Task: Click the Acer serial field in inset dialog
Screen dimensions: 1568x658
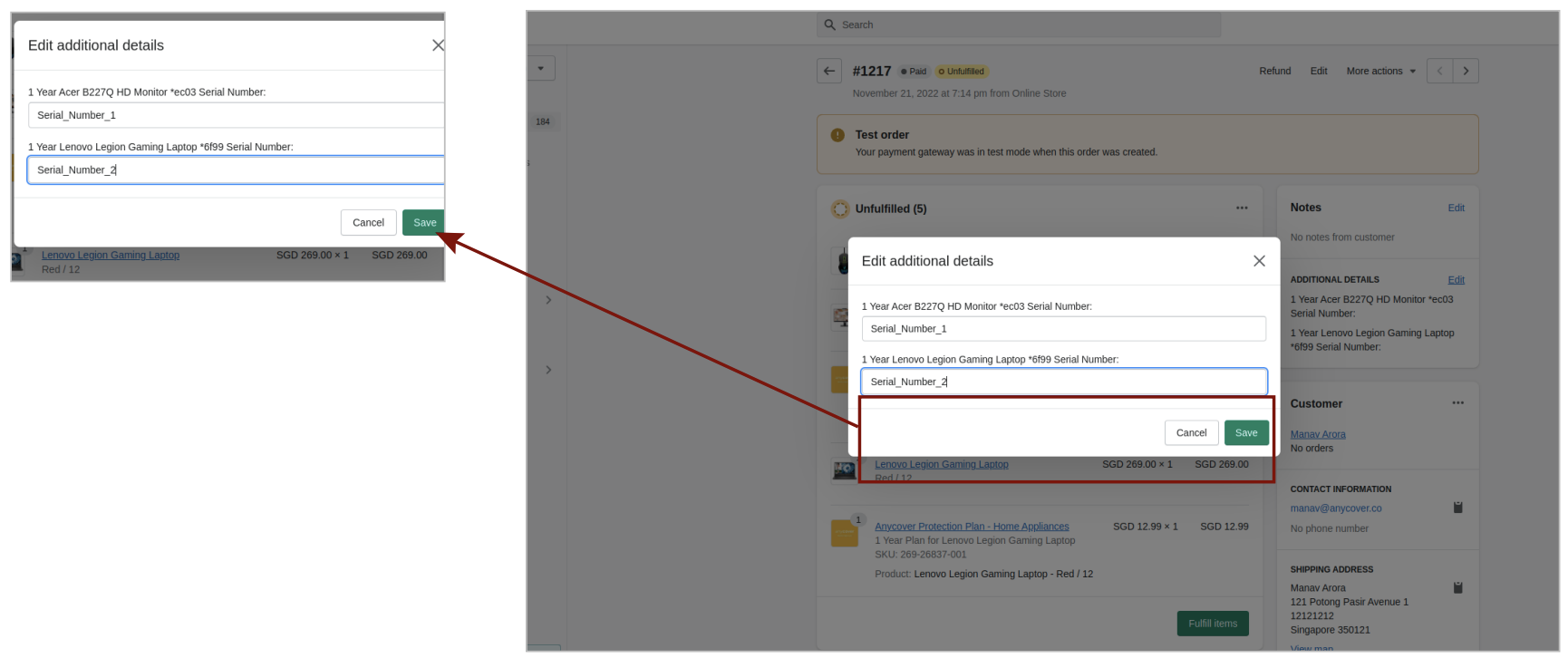Action: (236, 115)
